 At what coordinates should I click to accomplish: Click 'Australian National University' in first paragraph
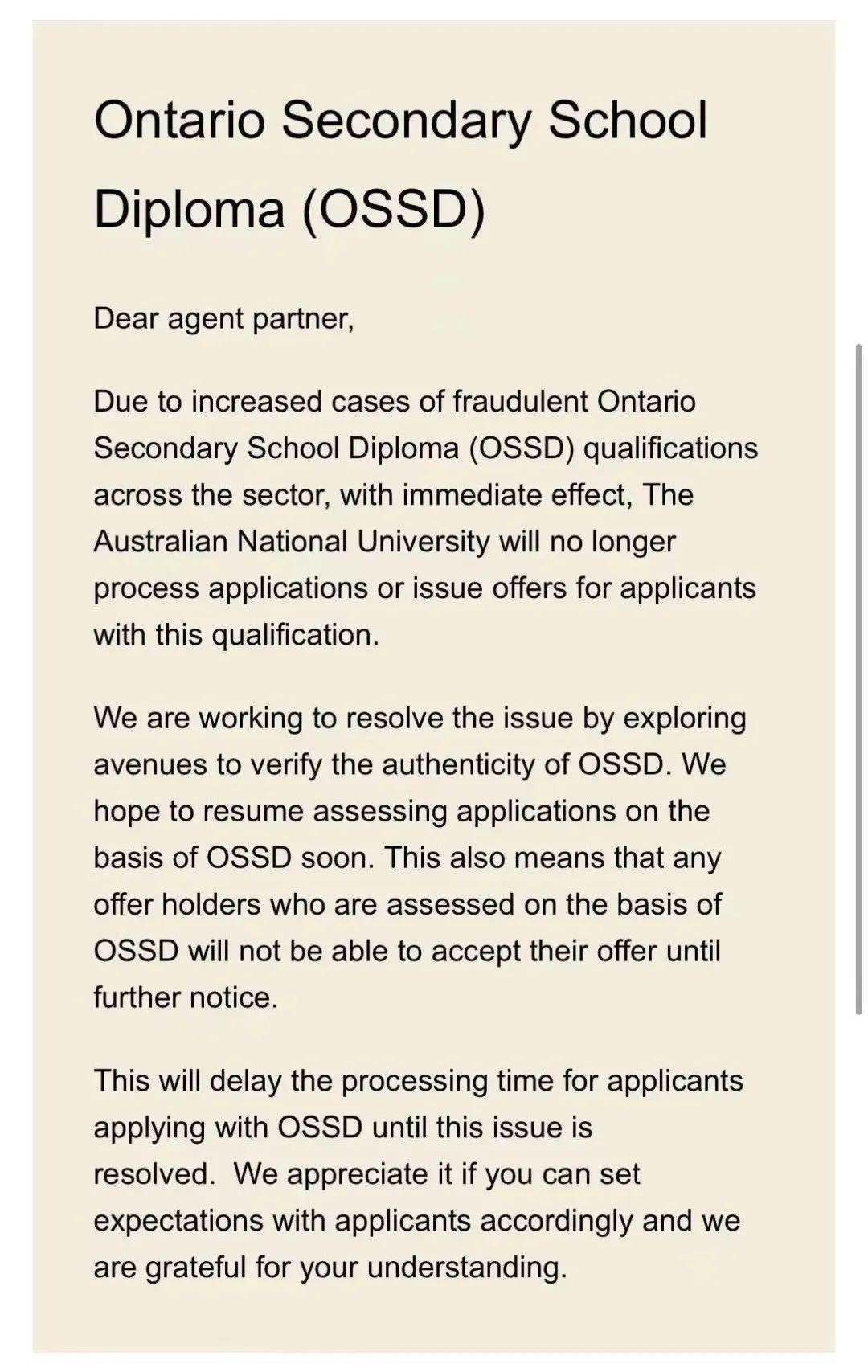coord(291,542)
